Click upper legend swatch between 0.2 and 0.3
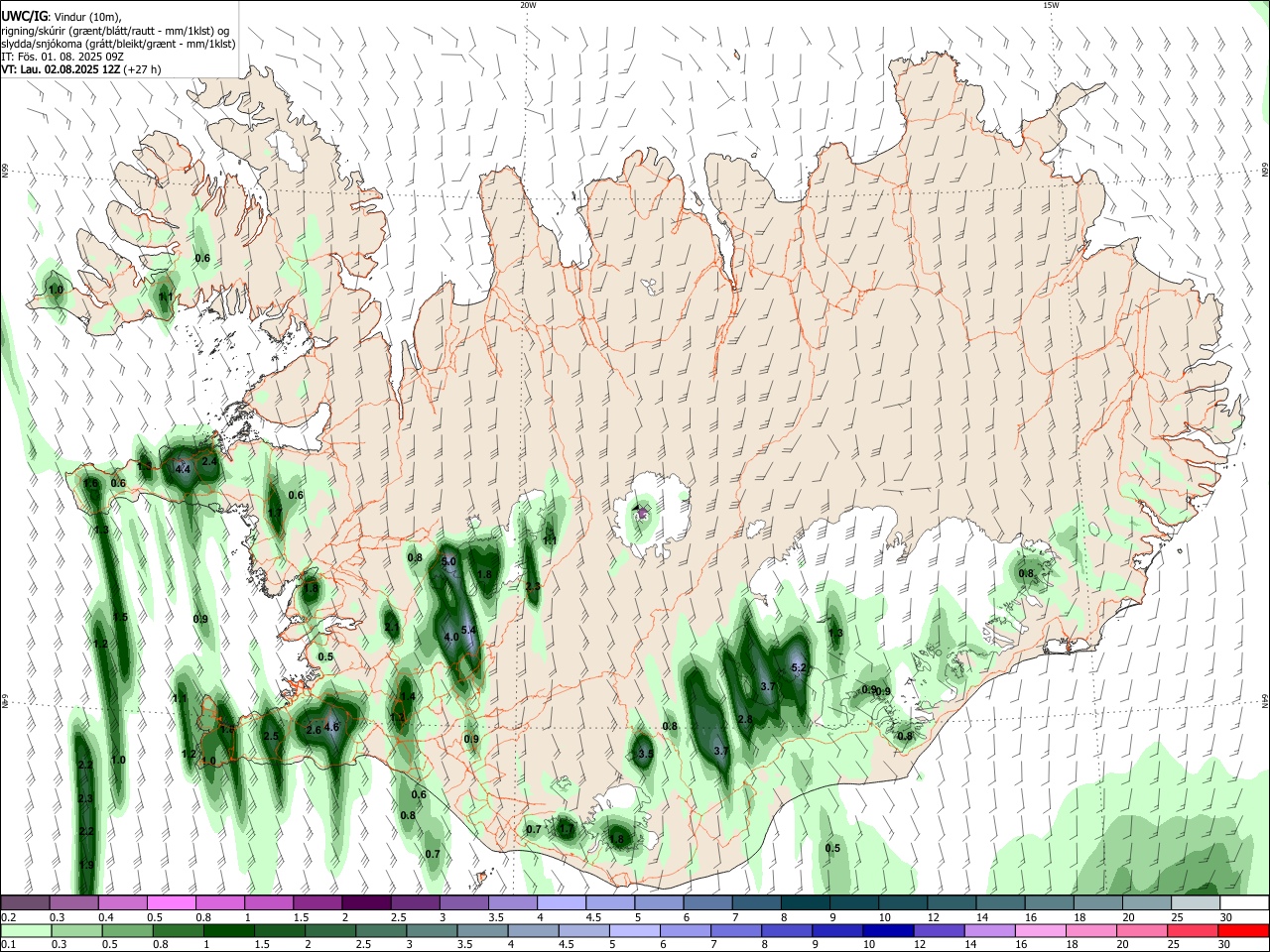 click(25, 902)
